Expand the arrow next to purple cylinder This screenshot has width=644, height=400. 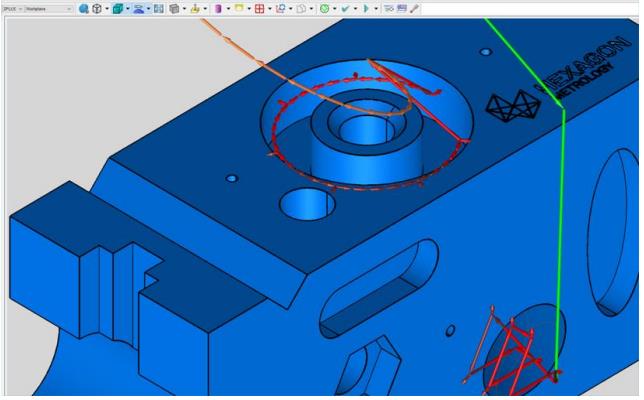(227, 7)
